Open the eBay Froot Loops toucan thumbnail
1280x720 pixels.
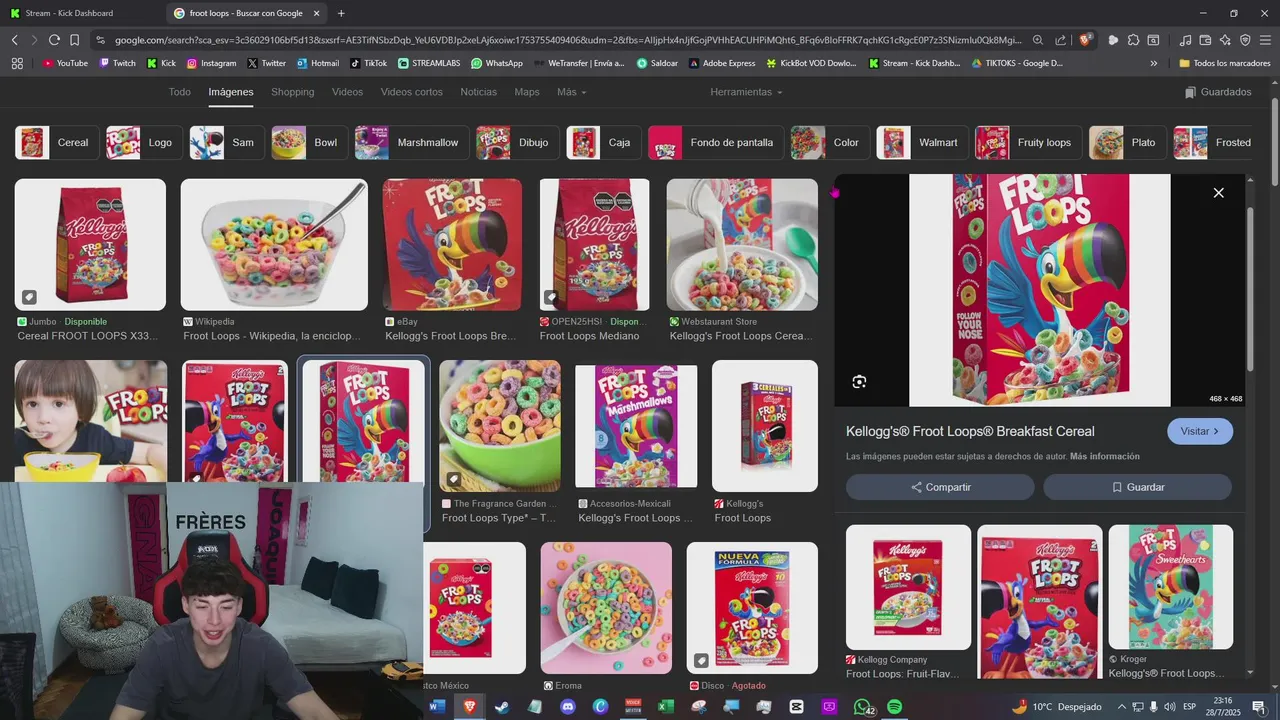click(x=452, y=245)
